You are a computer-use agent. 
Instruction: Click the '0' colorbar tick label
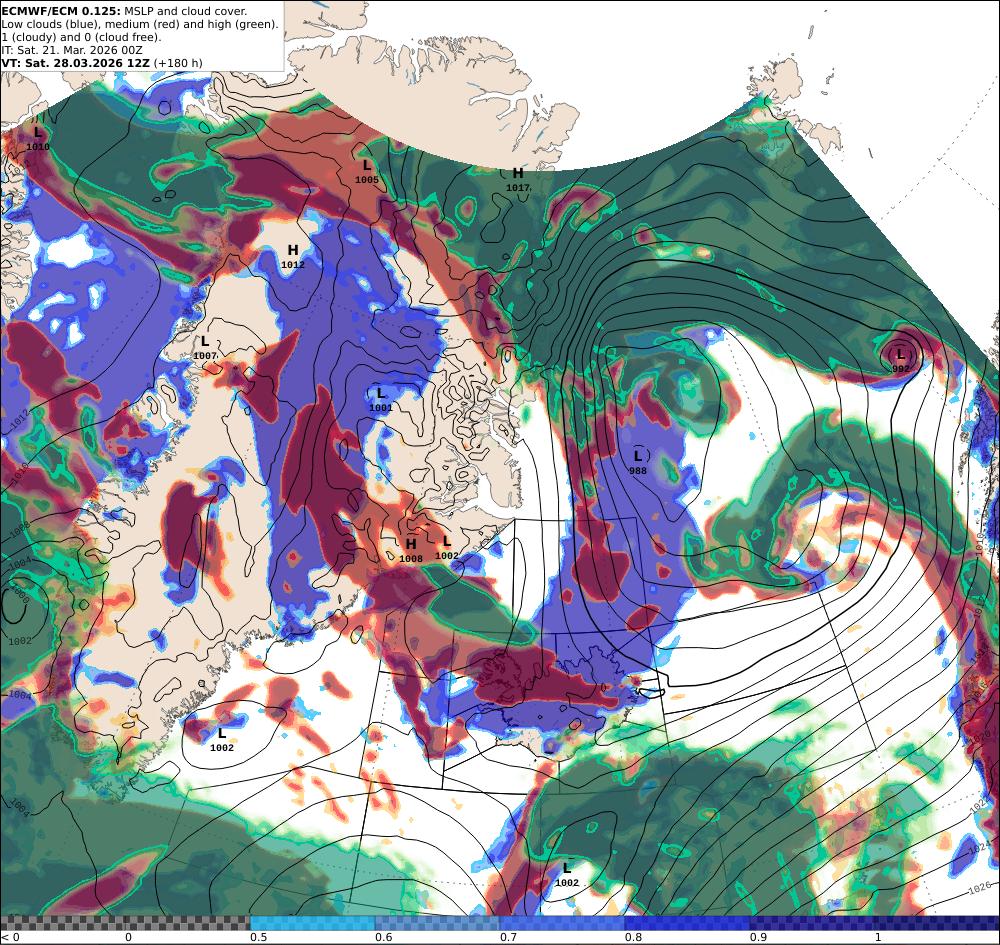coord(128,937)
